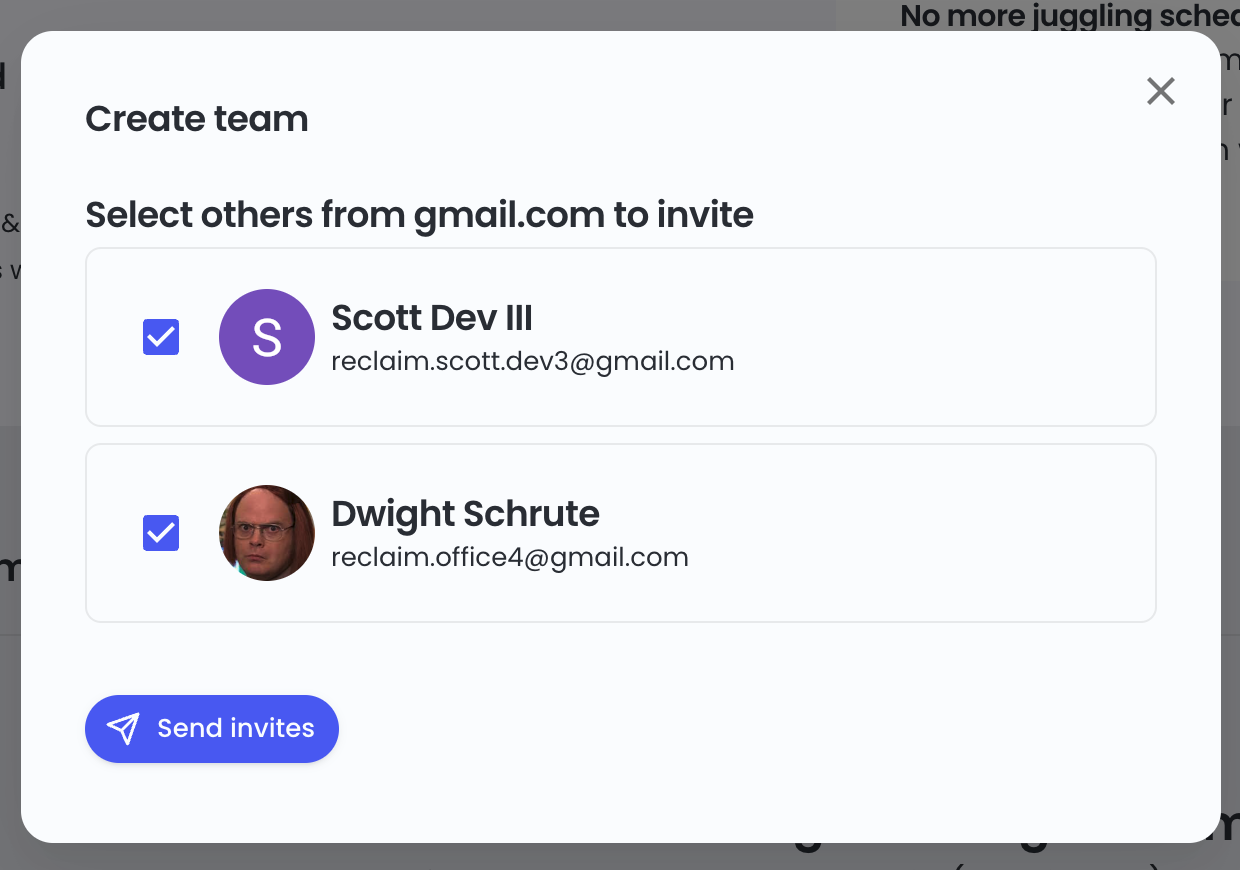This screenshot has height=870, width=1240.
Task: Click Dwight Schrute's profile photo
Action: point(267,533)
